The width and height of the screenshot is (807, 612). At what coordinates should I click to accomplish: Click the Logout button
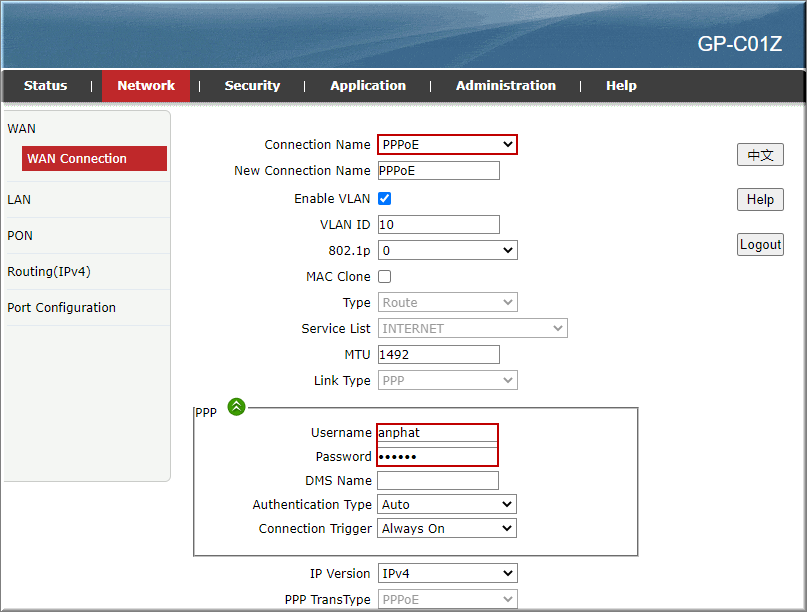[760, 244]
